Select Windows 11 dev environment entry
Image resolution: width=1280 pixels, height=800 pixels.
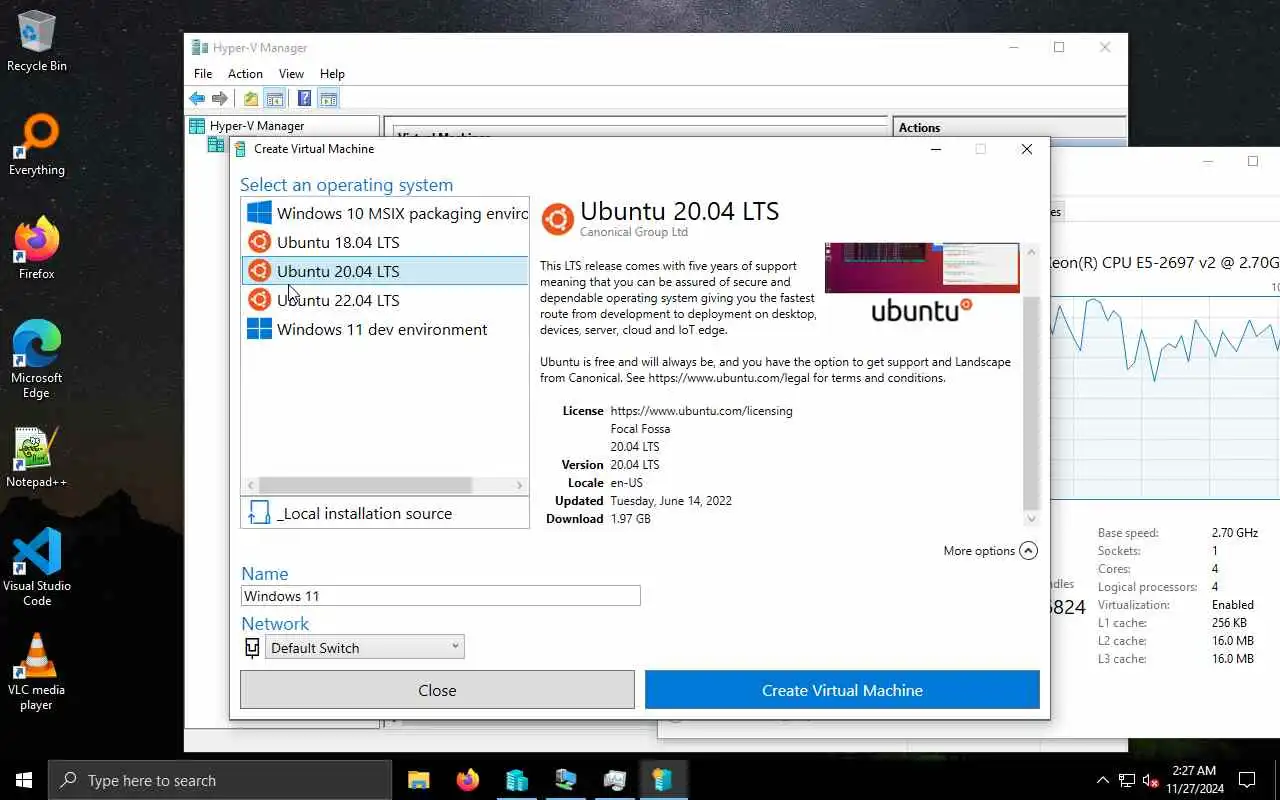385,329
